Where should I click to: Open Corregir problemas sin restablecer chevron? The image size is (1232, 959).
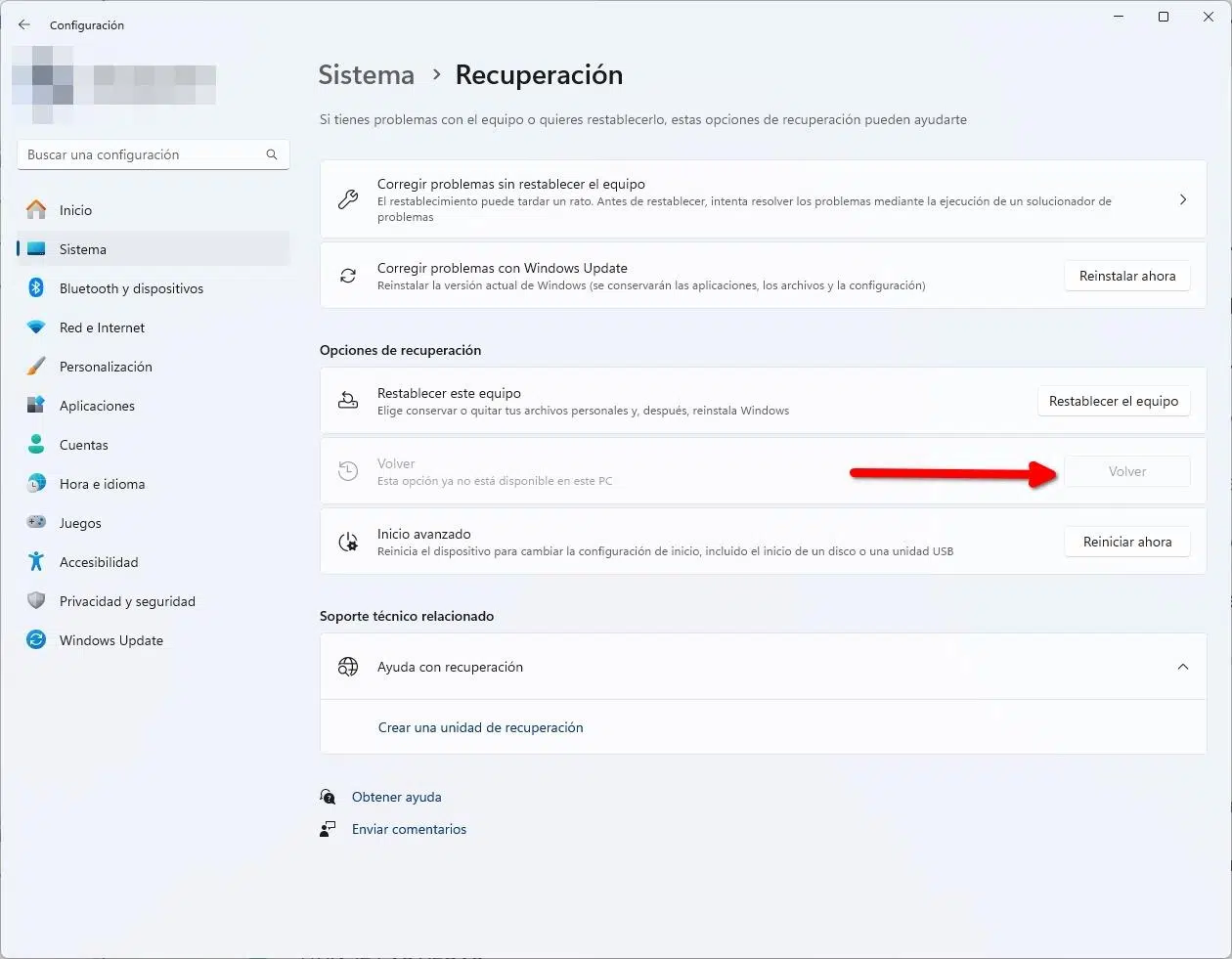tap(1182, 199)
